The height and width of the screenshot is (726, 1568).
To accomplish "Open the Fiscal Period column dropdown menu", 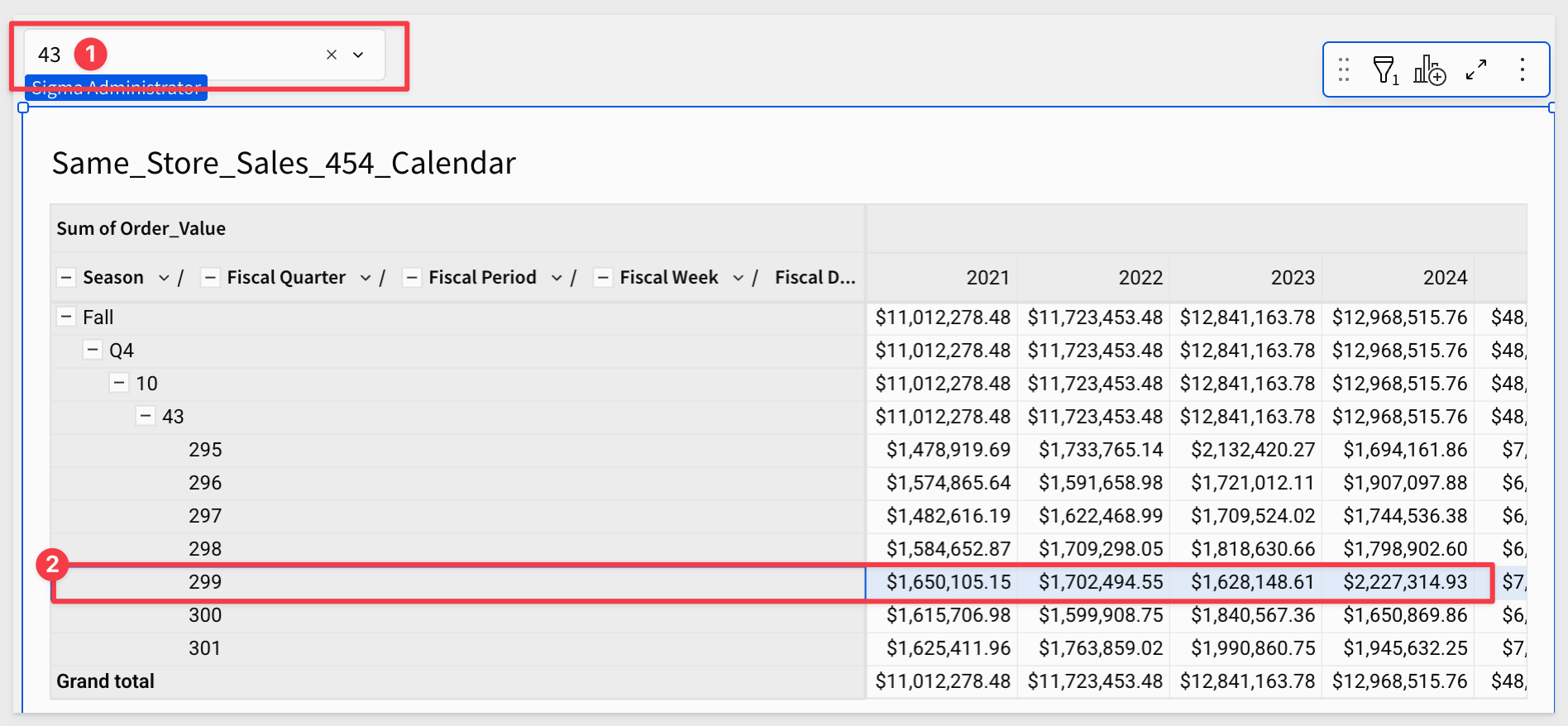I will (557, 278).
